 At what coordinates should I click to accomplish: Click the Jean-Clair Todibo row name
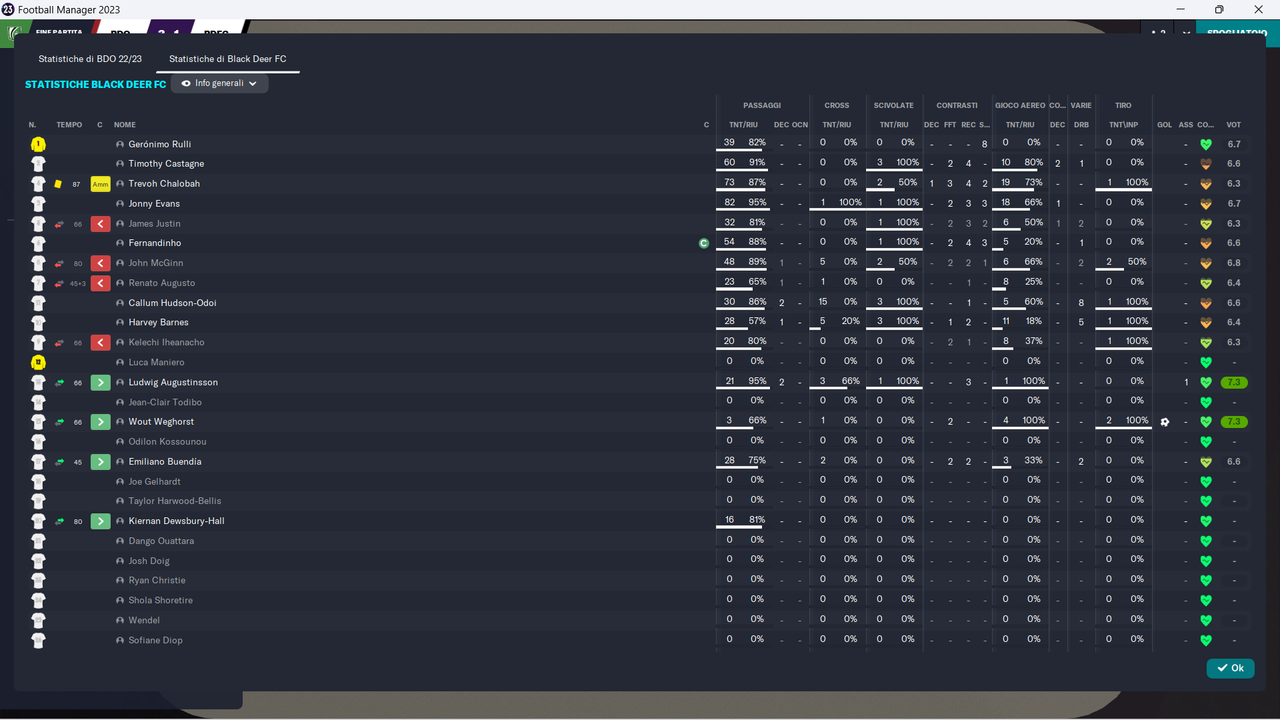coord(165,402)
